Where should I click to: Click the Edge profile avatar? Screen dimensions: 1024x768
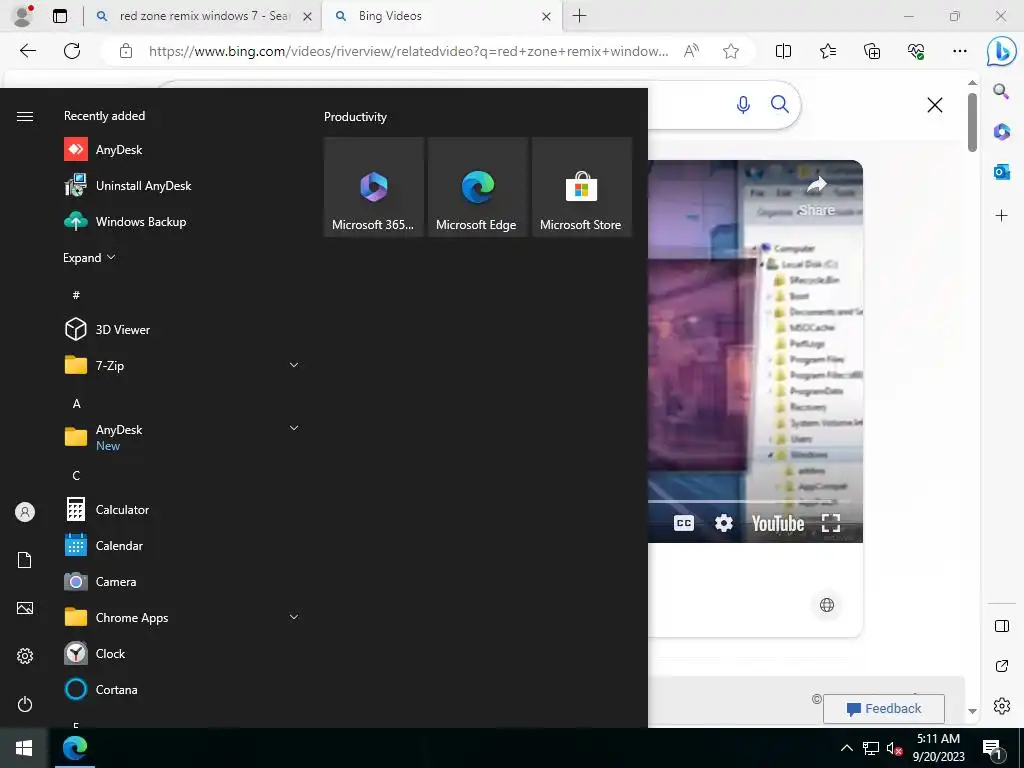(x=23, y=15)
